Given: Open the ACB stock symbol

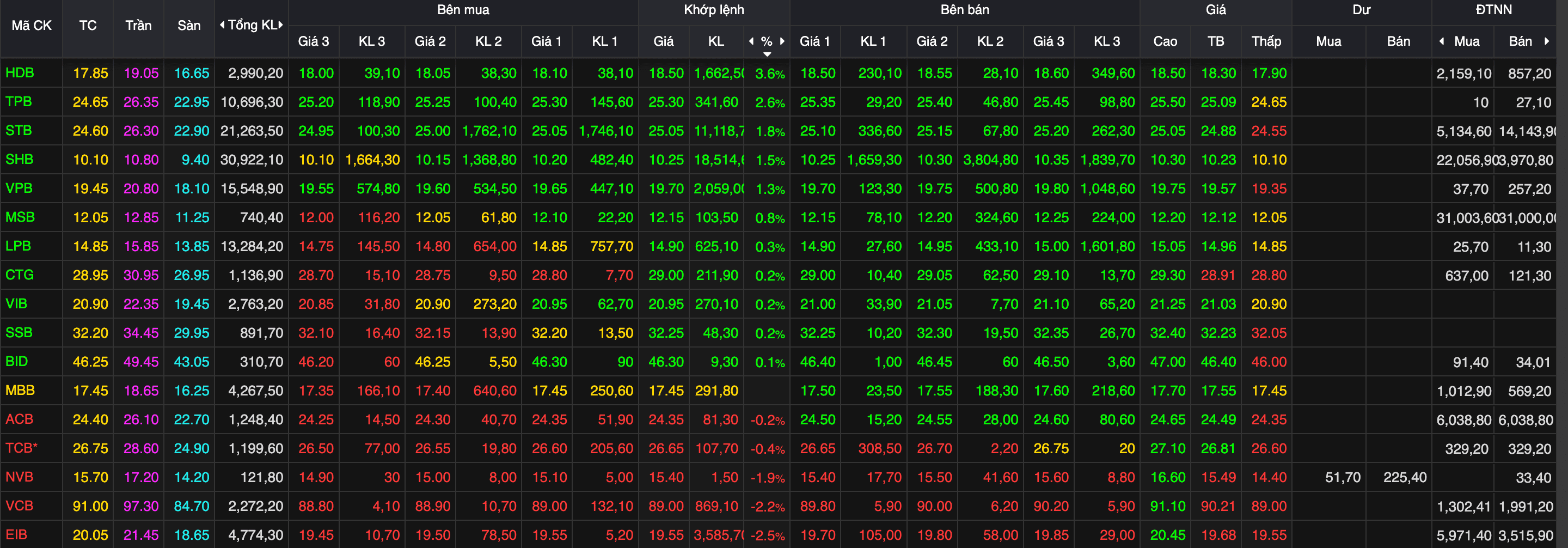Looking at the screenshot, I should [x=19, y=419].
